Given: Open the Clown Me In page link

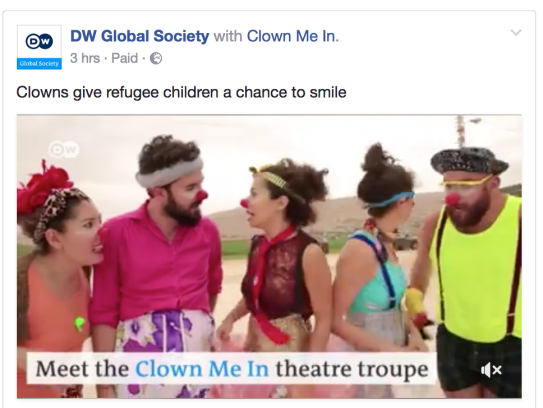Looking at the screenshot, I should click(x=293, y=36).
